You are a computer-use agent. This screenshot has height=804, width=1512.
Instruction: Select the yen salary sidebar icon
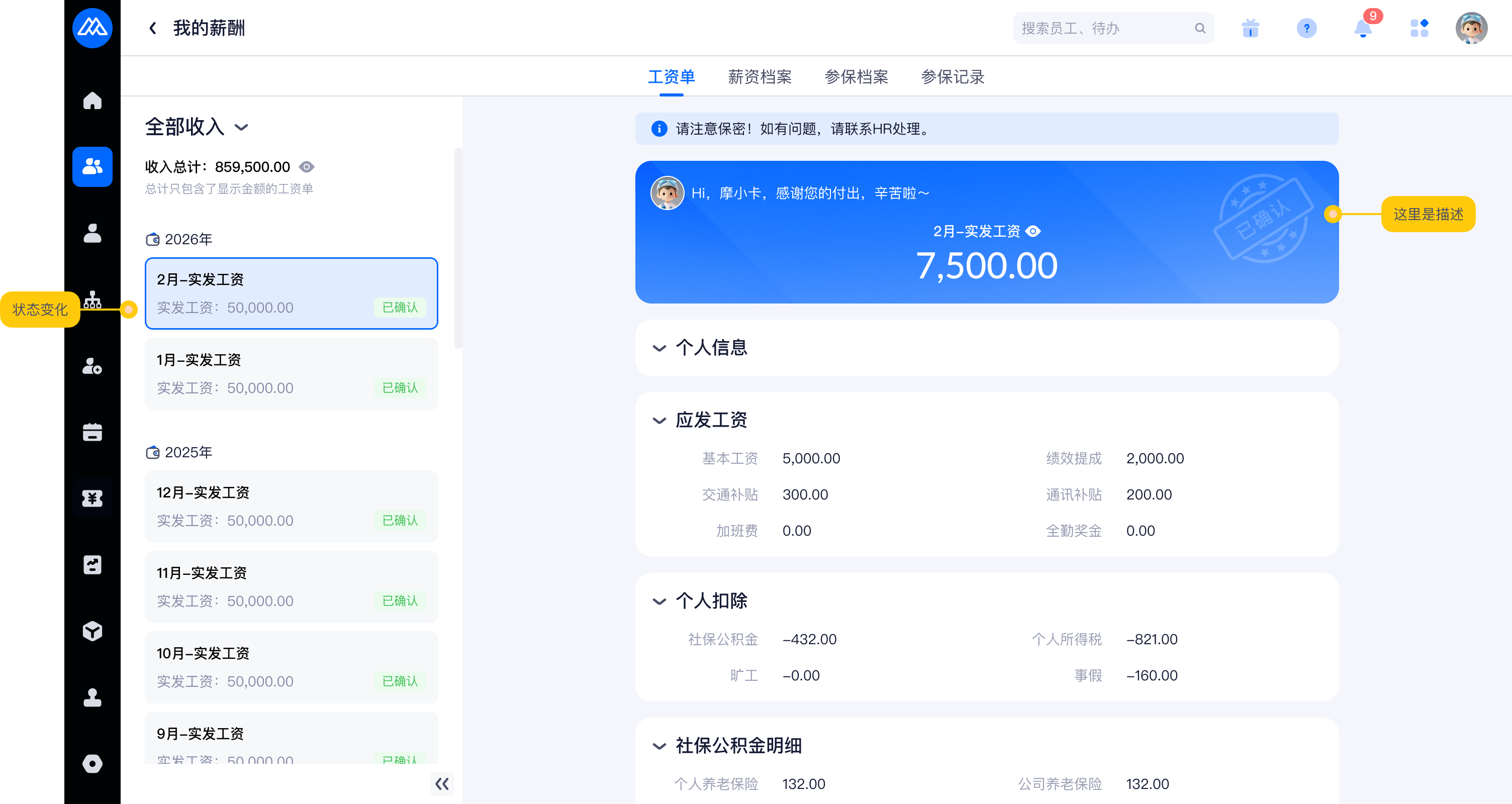coord(92,498)
